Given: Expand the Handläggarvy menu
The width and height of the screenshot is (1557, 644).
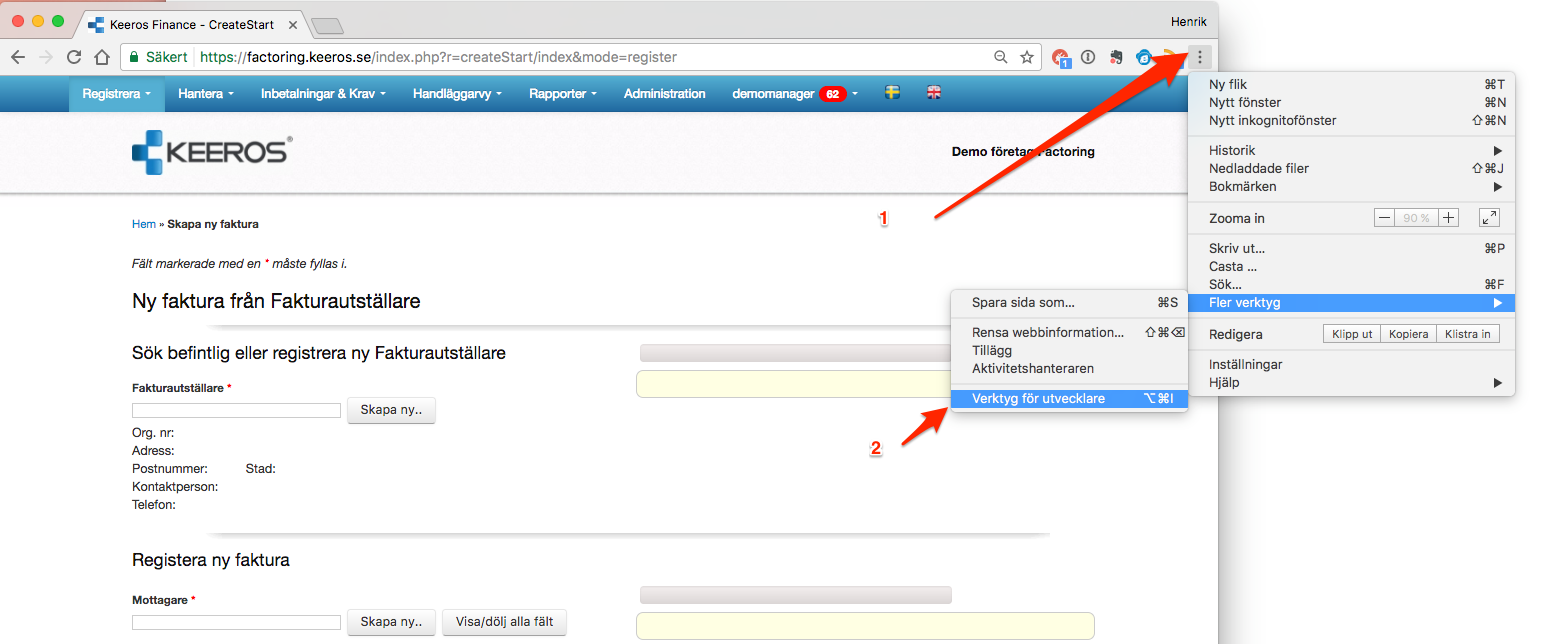Looking at the screenshot, I should (457, 93).
